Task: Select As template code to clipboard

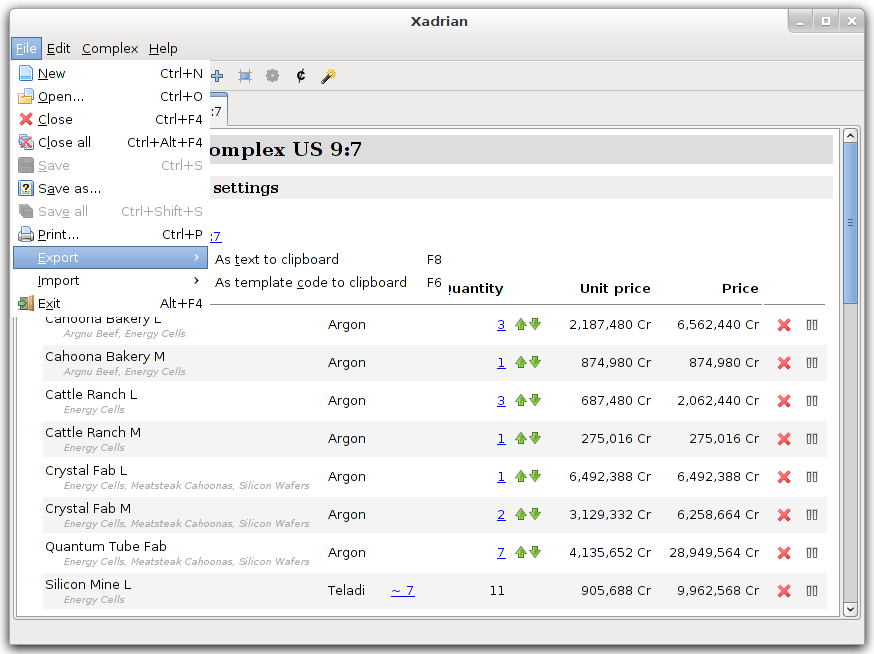Action: pyautogui.click(x=329, y=283)
